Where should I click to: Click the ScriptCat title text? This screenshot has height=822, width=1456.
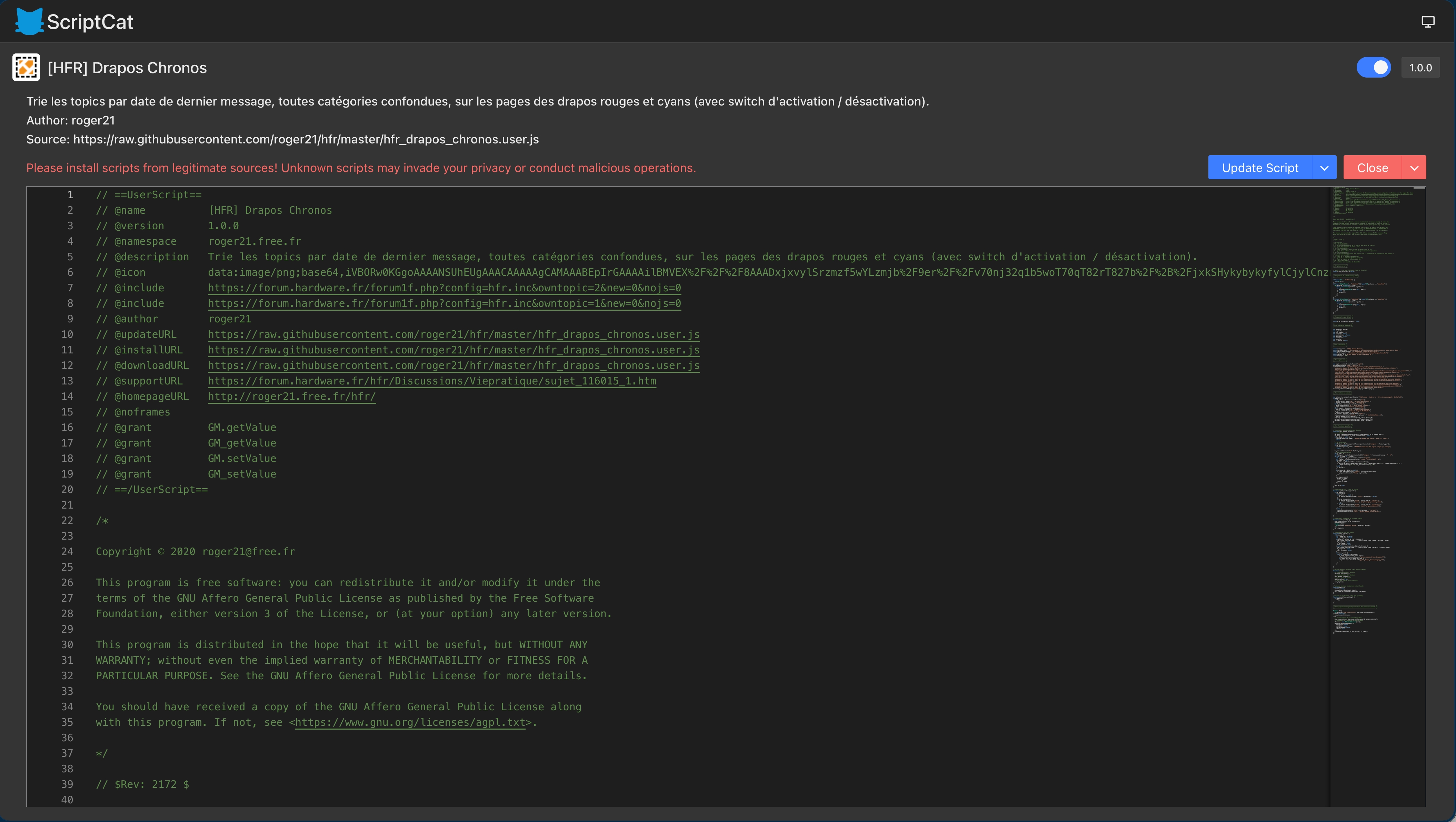pyautogui.click(x=90, y=21)
